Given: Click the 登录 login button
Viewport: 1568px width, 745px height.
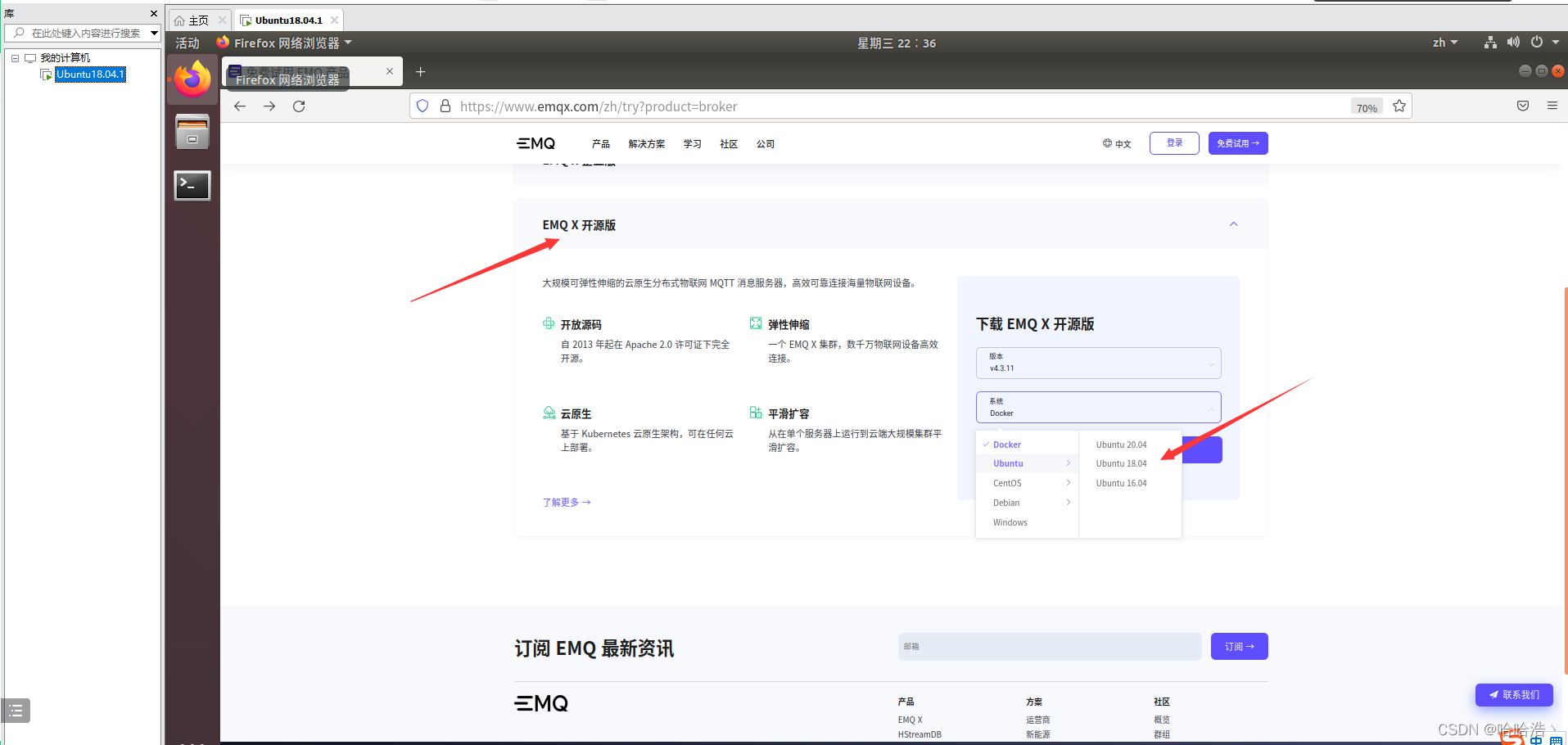Looking at the screenshot, I should pyautogui.click(x=1174, y=143).
